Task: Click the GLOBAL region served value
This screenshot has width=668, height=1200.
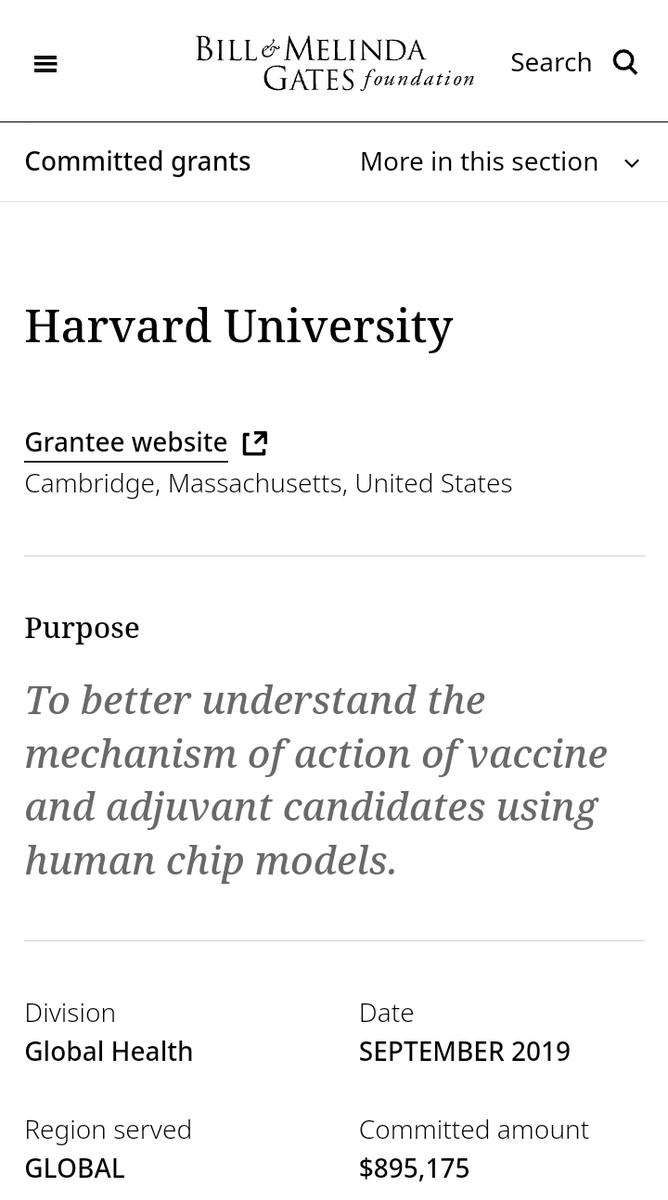Action: click(74, 1168)
